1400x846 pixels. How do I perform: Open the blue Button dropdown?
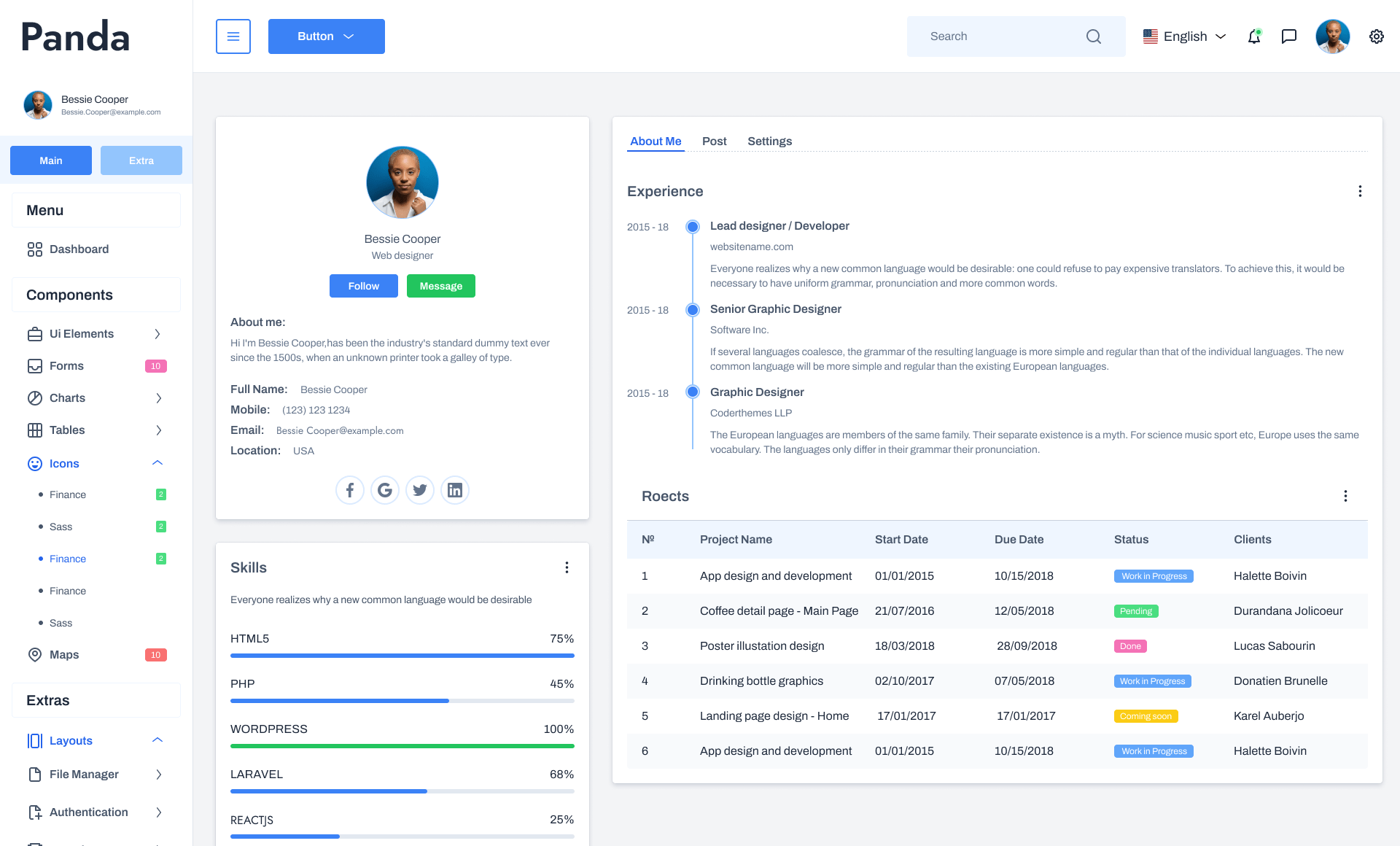tap(326, 36)
